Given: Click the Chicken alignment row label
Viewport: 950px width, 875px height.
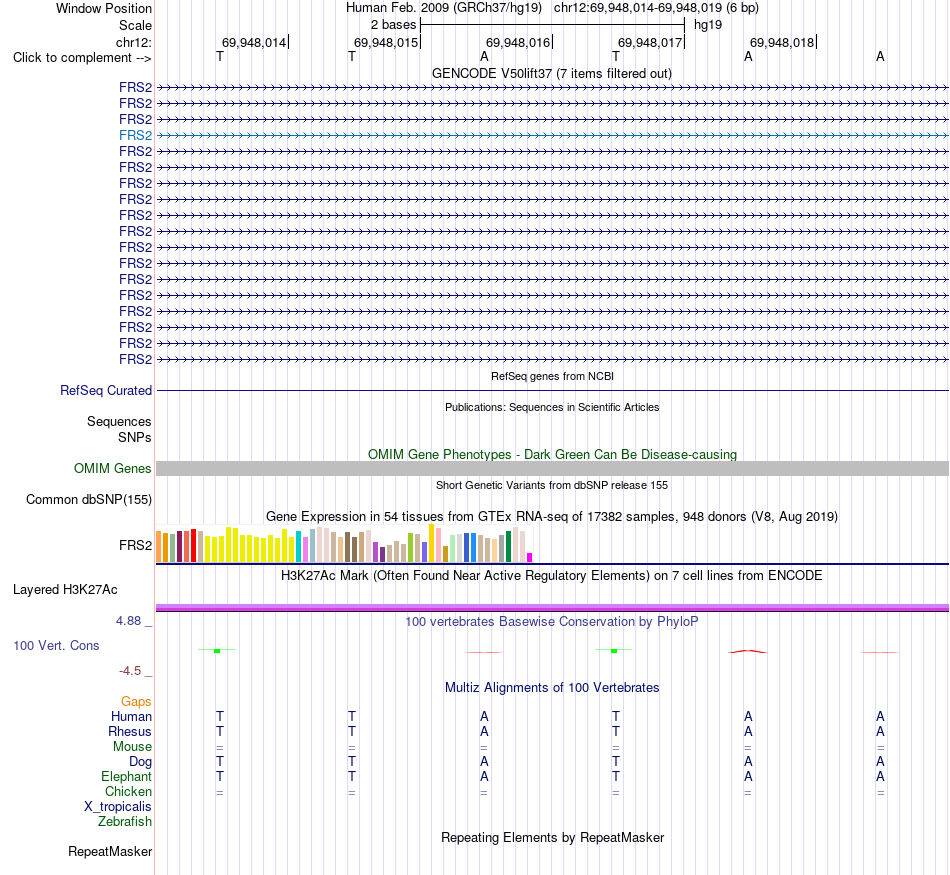Looking at the screenshot, I should click(128, 791).
